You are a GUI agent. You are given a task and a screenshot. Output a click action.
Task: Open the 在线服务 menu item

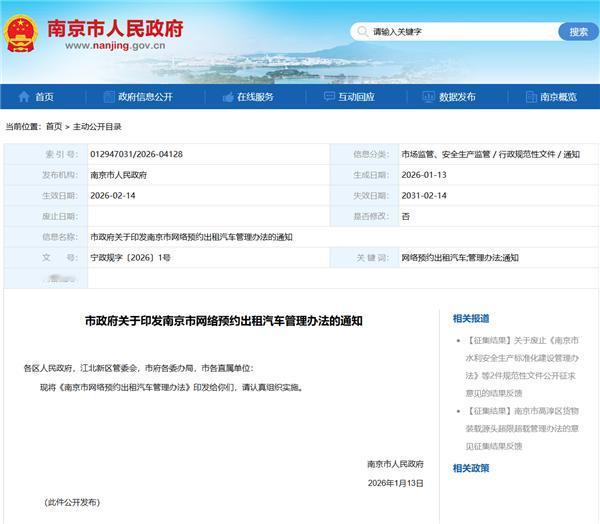tap(255, 97)
